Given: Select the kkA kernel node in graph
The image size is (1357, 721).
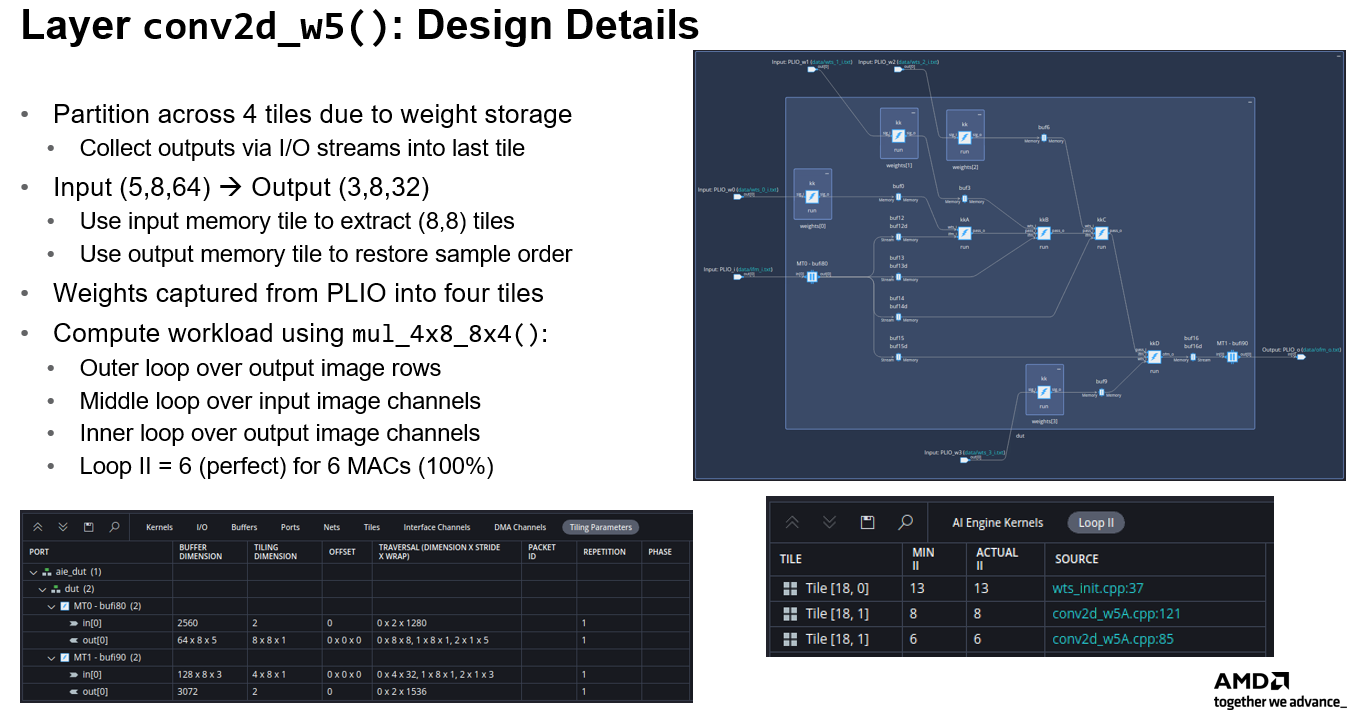Looking at the screenshot, I should point(964,232).
